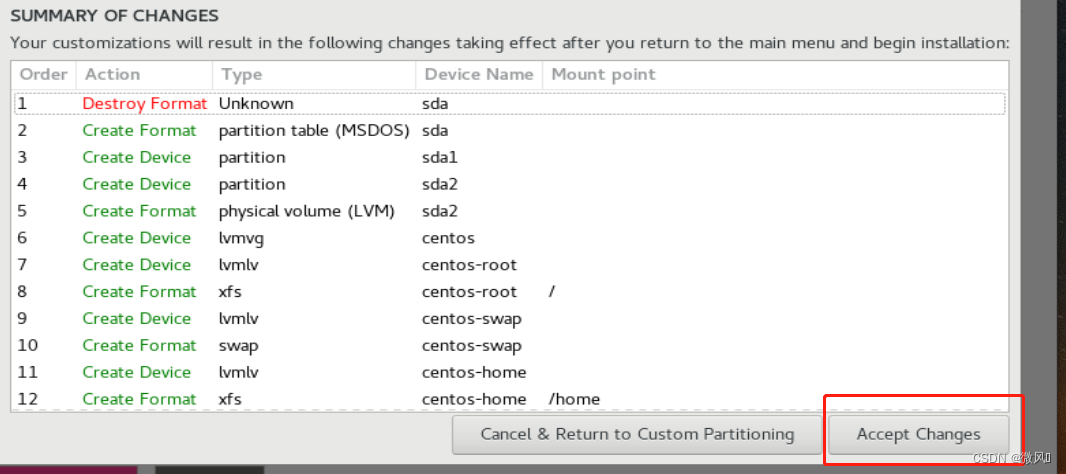Sort by the Action column header
Viewport: 1066px width, 474px height.
point(113,74)
